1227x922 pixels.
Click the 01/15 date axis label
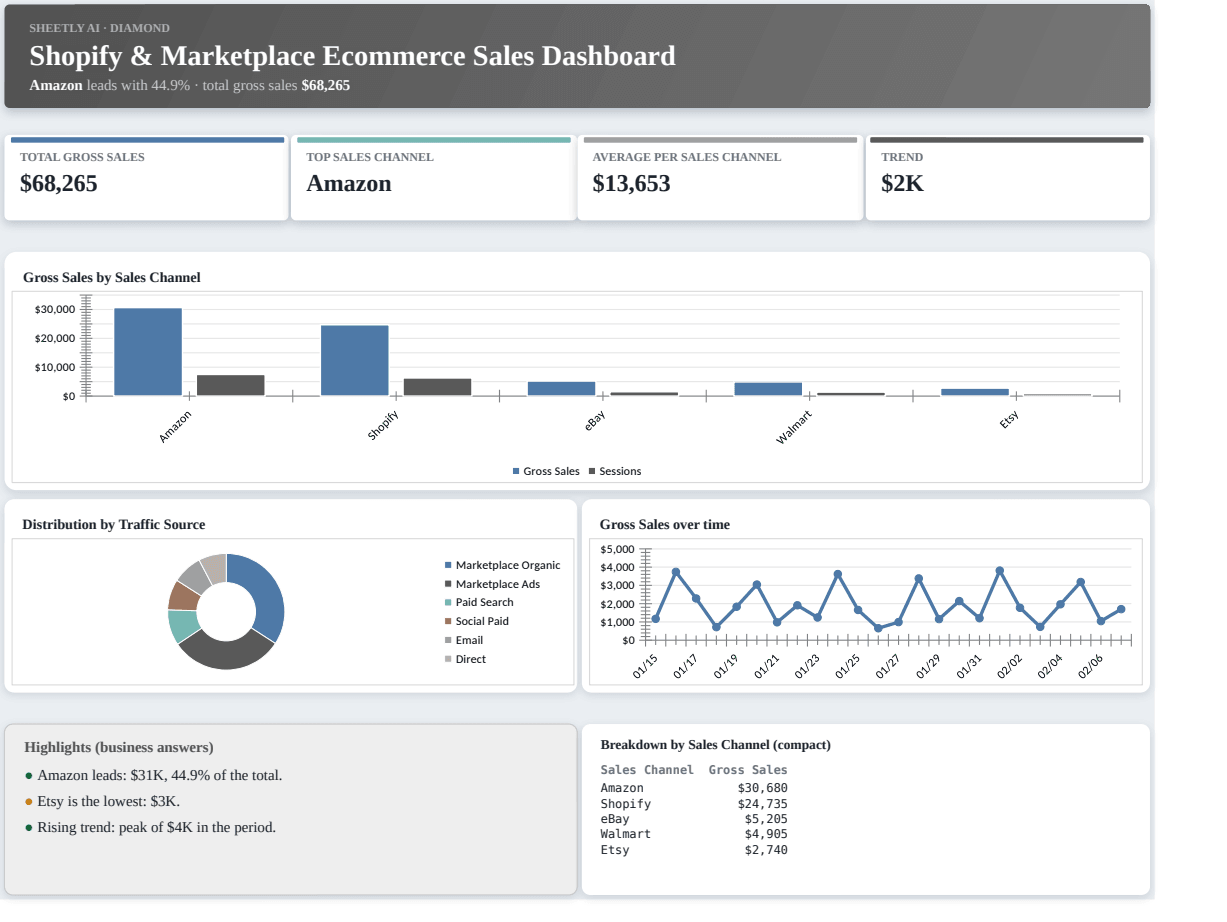click(x=646, y=666)
